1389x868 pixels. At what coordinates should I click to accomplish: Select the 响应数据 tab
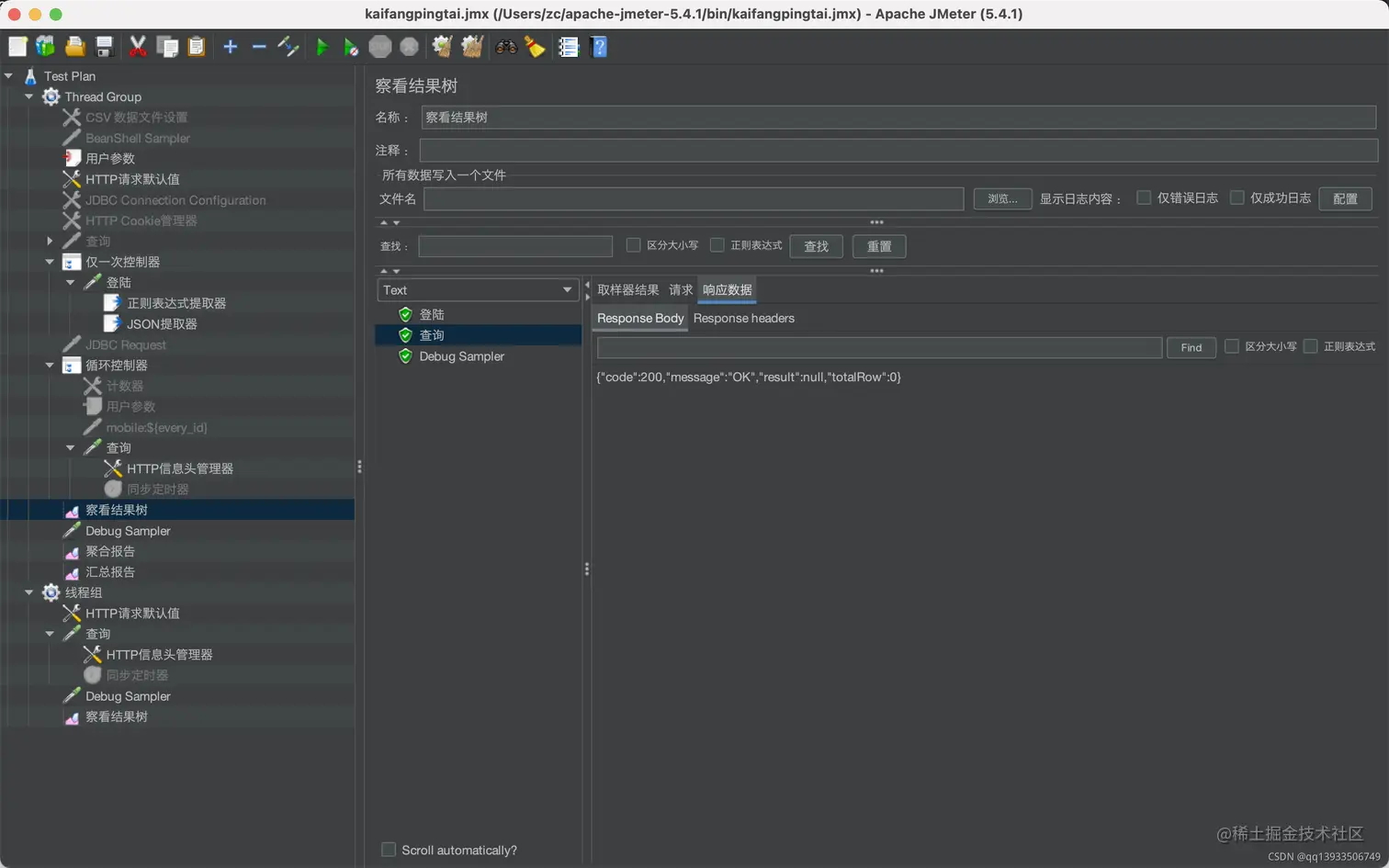728,290
